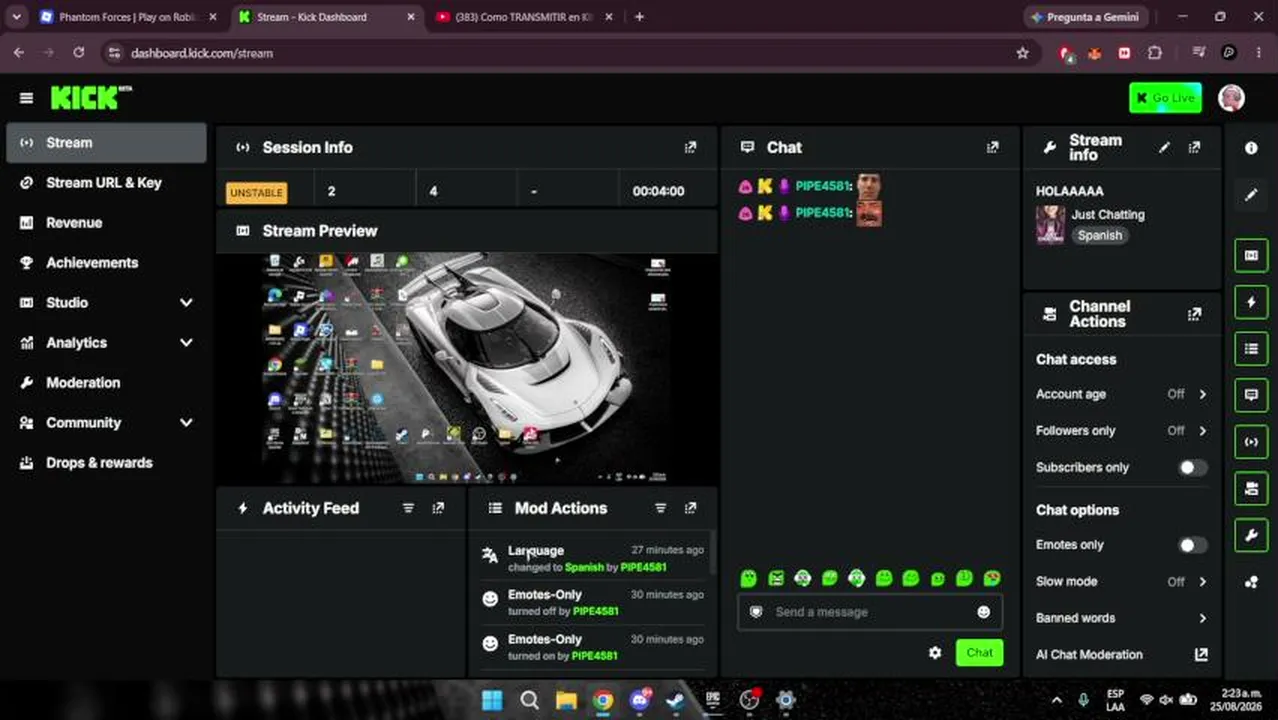Click Pregunta a Gemini button
This screenshot has height=720, width=1278.
(1084, 17)
